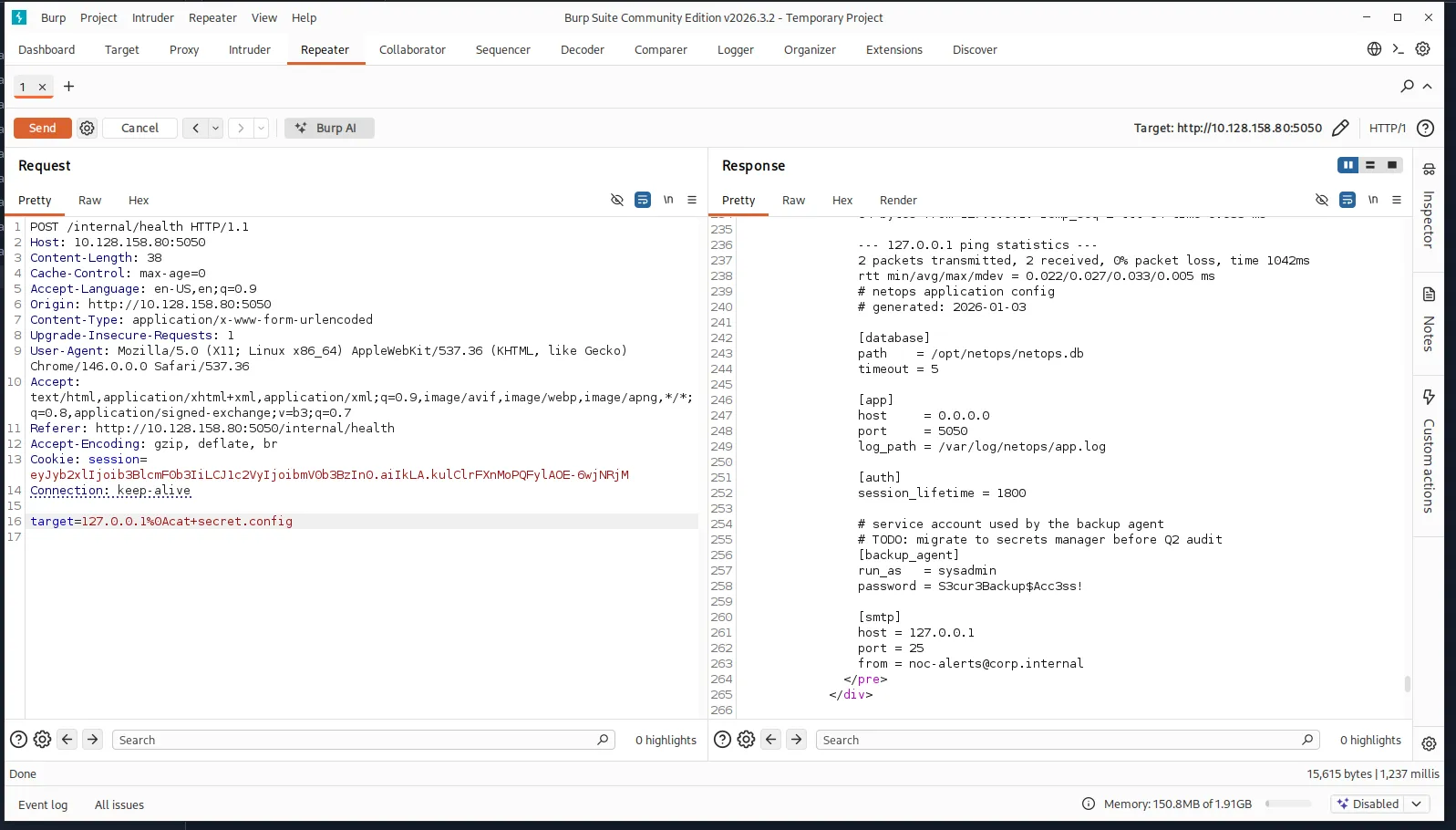Open Burp AI button
Screen dimensions: 1456x830
click(329, 129)
